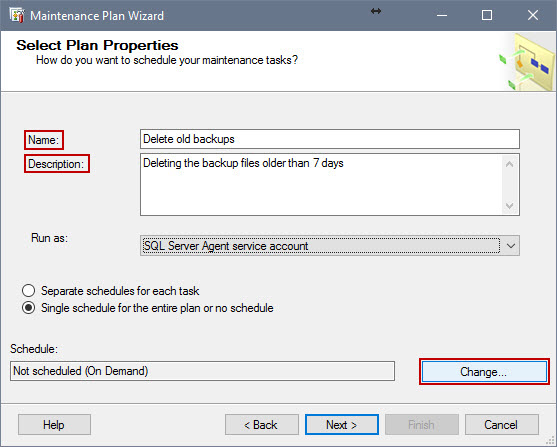
Task: Click the Maintenance Plan Wizard title bar icon
Action: click(17, 16)
